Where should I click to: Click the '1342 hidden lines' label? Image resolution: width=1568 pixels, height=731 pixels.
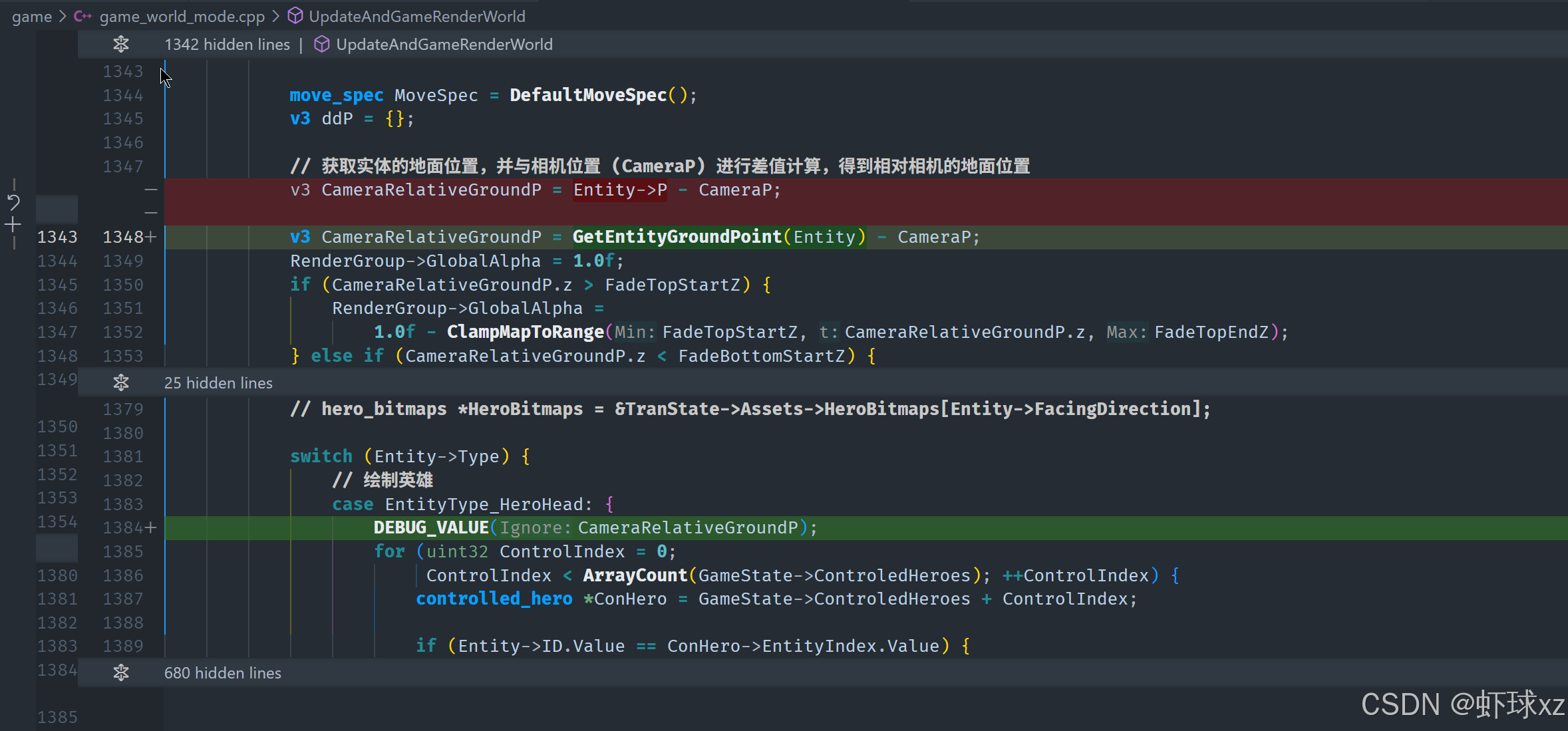point(227,45)
